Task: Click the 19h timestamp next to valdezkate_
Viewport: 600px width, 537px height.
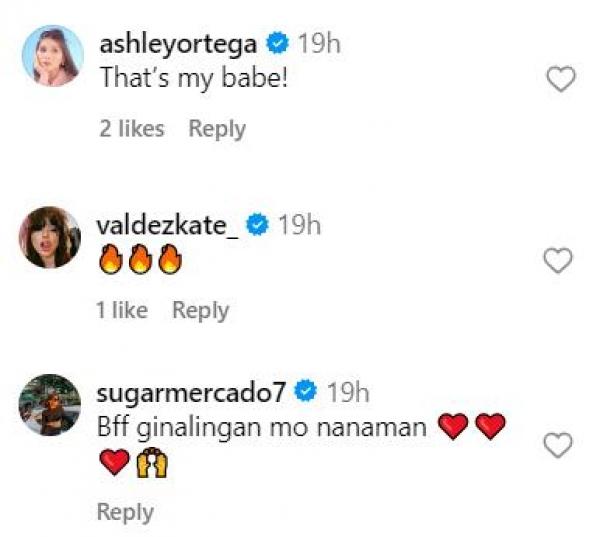Action: pyautogui.click(x=298, y=225)
